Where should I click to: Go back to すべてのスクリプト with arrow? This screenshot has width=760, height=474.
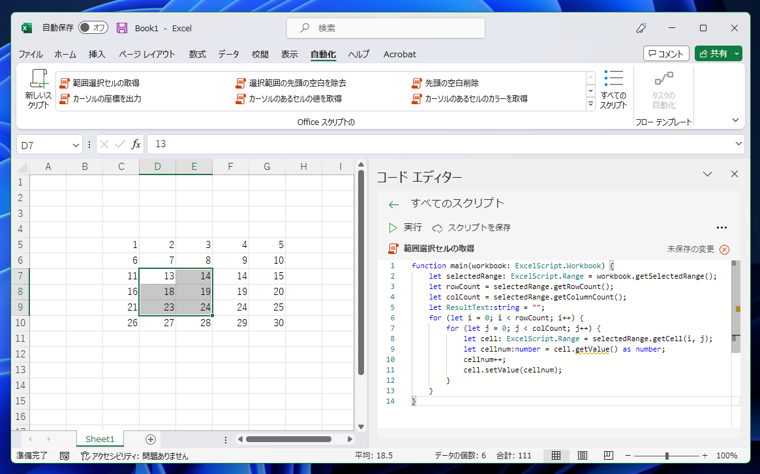pos(393,205)
